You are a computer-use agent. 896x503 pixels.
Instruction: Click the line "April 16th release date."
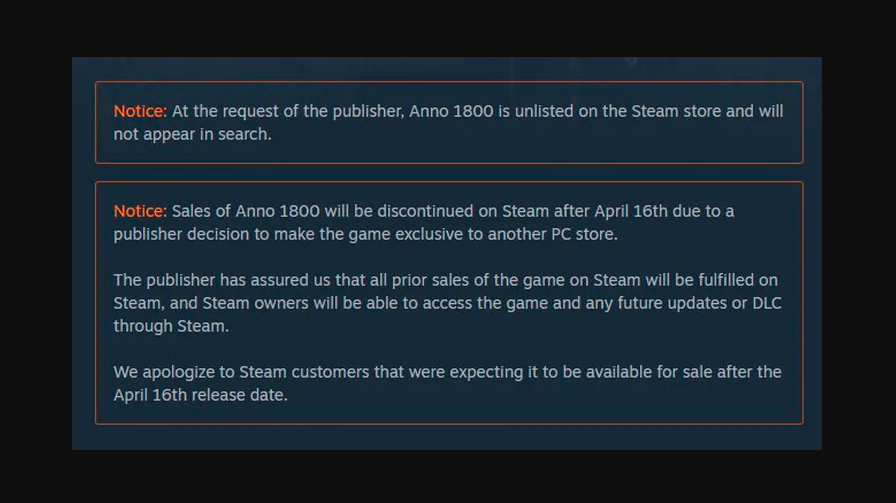click(200, 395)
